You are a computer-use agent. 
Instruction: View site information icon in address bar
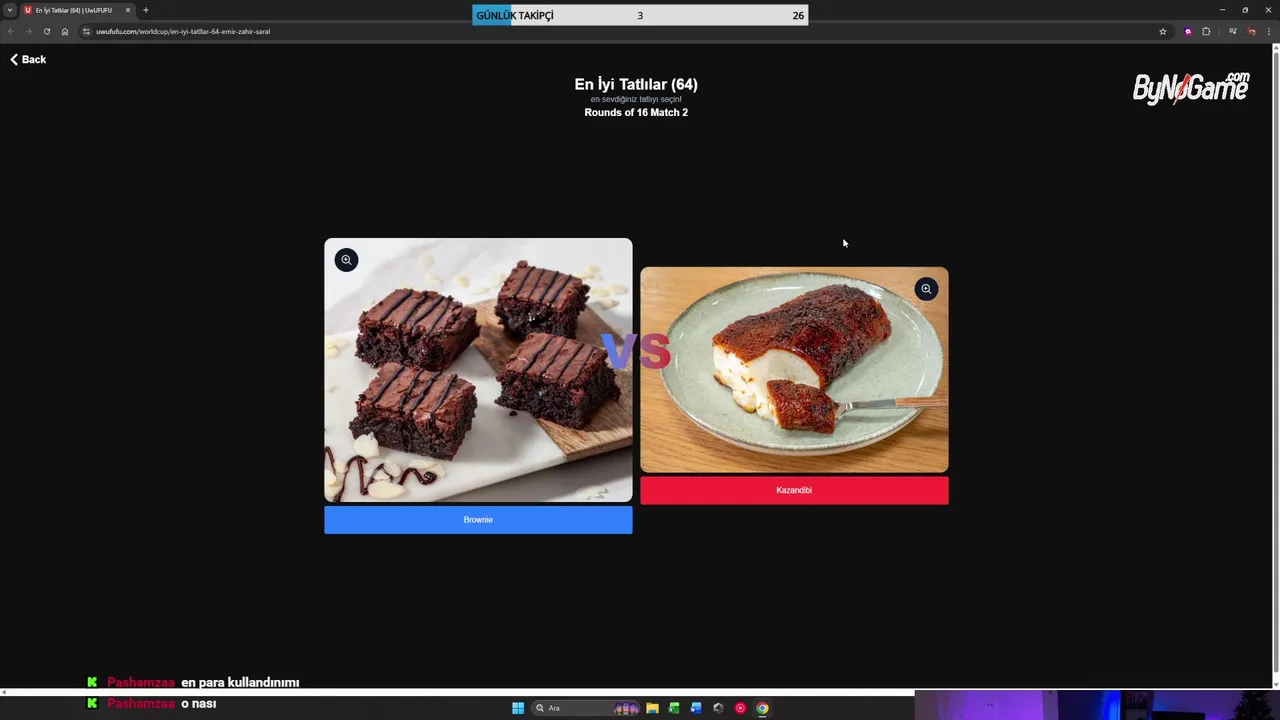coord(86,31)
